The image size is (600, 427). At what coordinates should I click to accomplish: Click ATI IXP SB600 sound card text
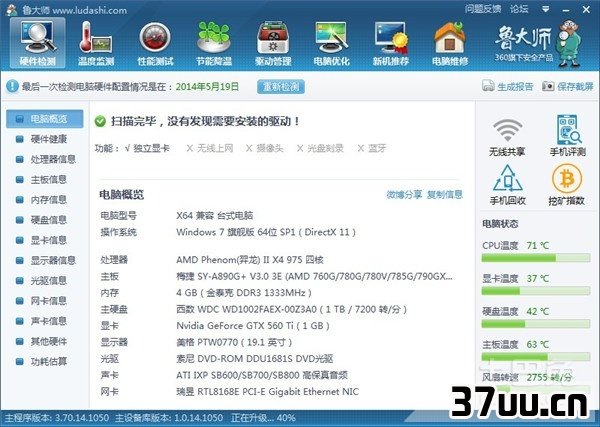(x=262, y=375)
